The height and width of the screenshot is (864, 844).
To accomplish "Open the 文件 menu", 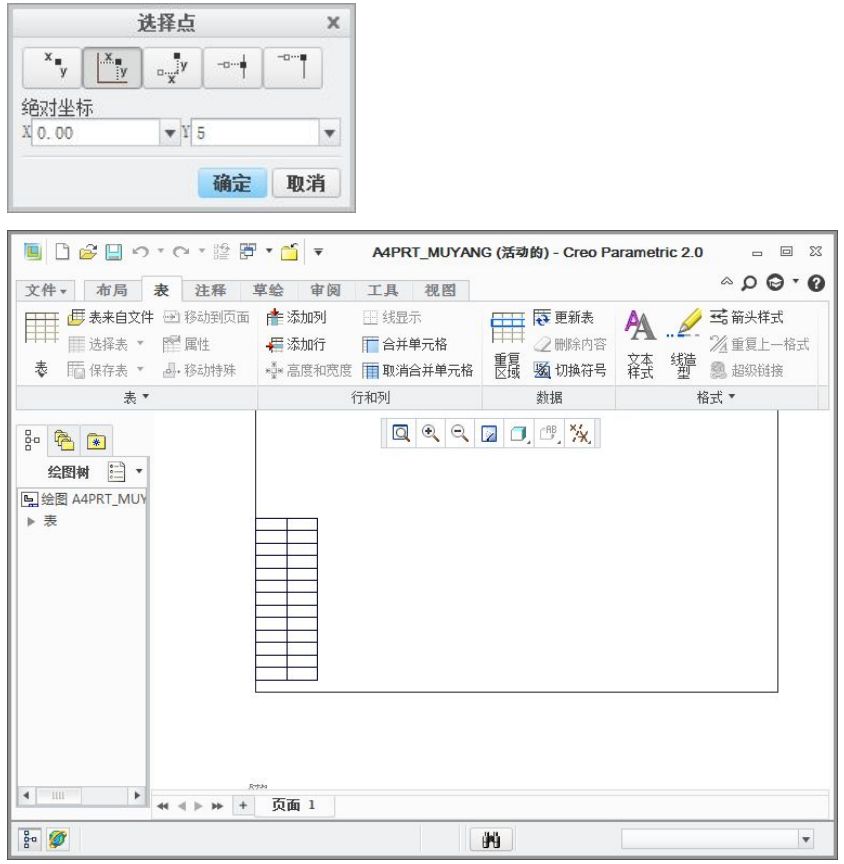I will [x=45, y=290].
